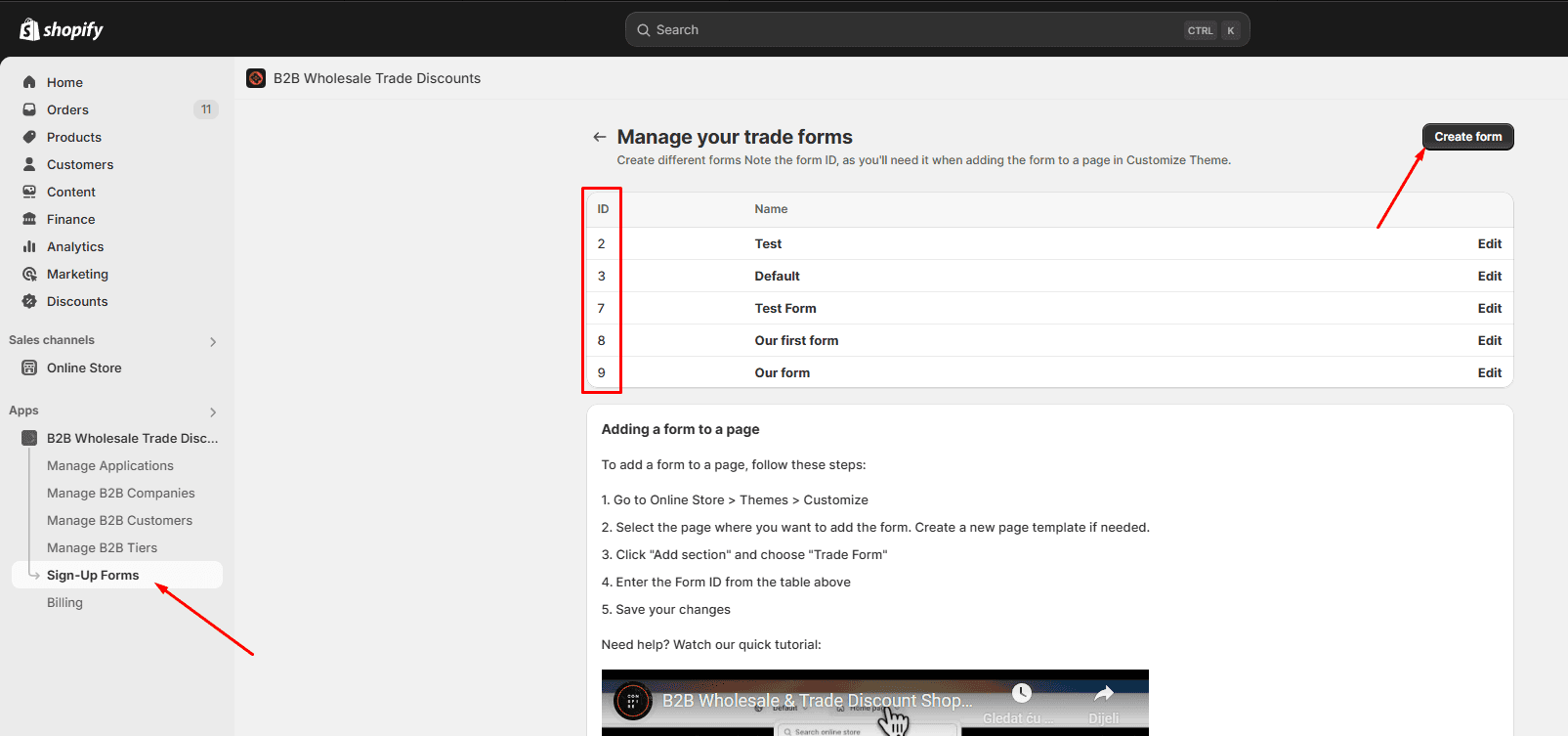Click the 'Default' form name
The image size is (1568, 736).
[777, 276]
